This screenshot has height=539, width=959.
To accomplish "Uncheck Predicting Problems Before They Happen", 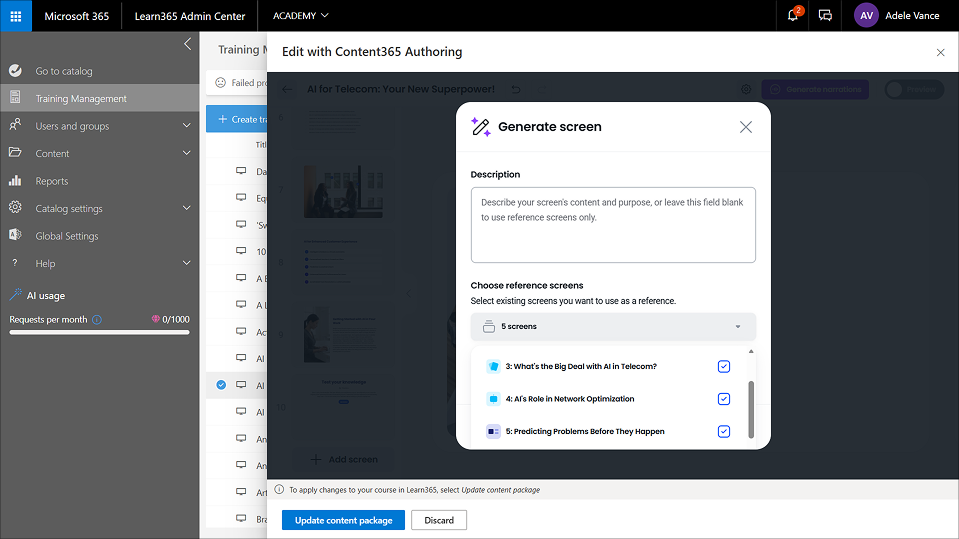I will pyautogui.click(x=724, y=432).
